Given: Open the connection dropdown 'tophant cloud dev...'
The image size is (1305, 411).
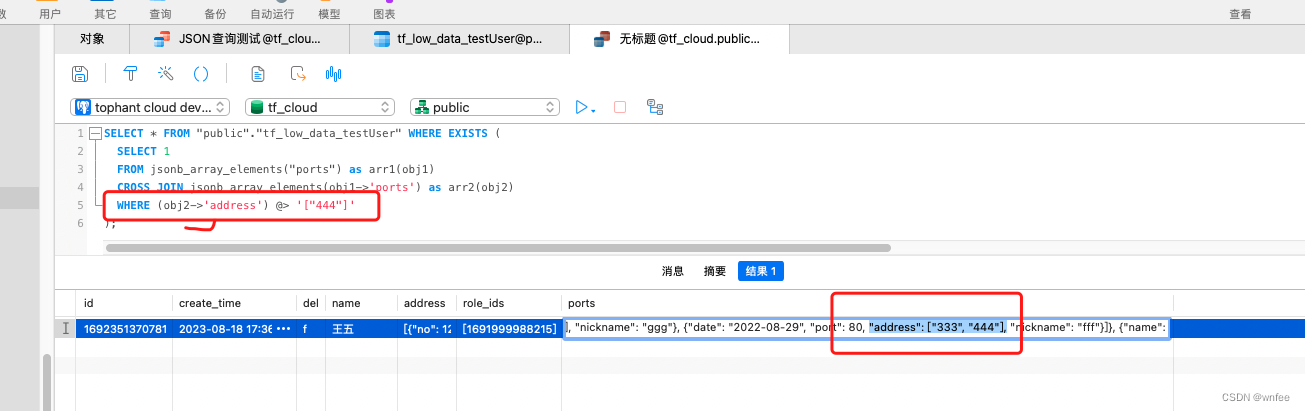Looking at the screenshot, I should point(151,107).
